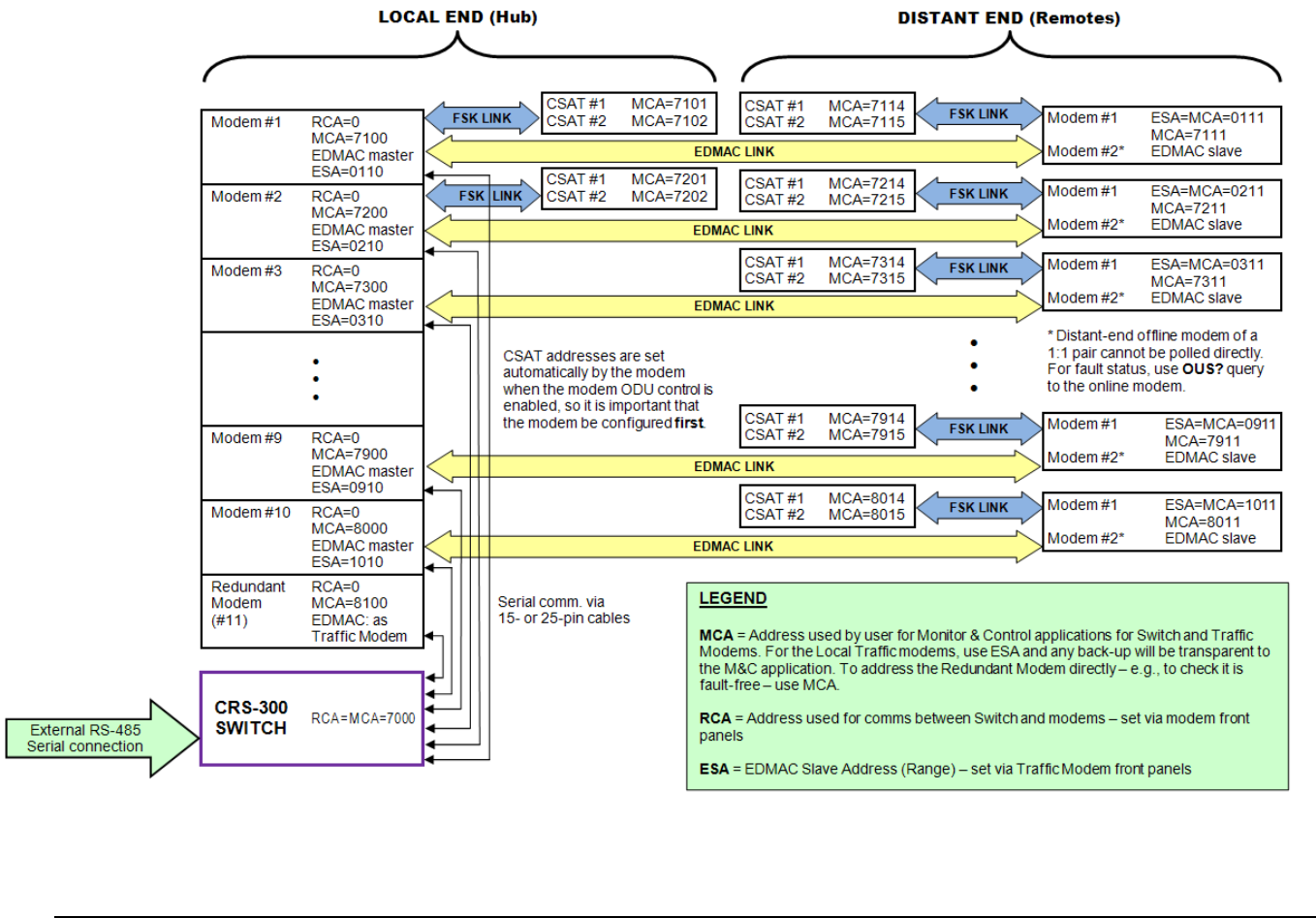Click the CSAT box showing MCA=7114 and MCA=7115

(827, 114)
